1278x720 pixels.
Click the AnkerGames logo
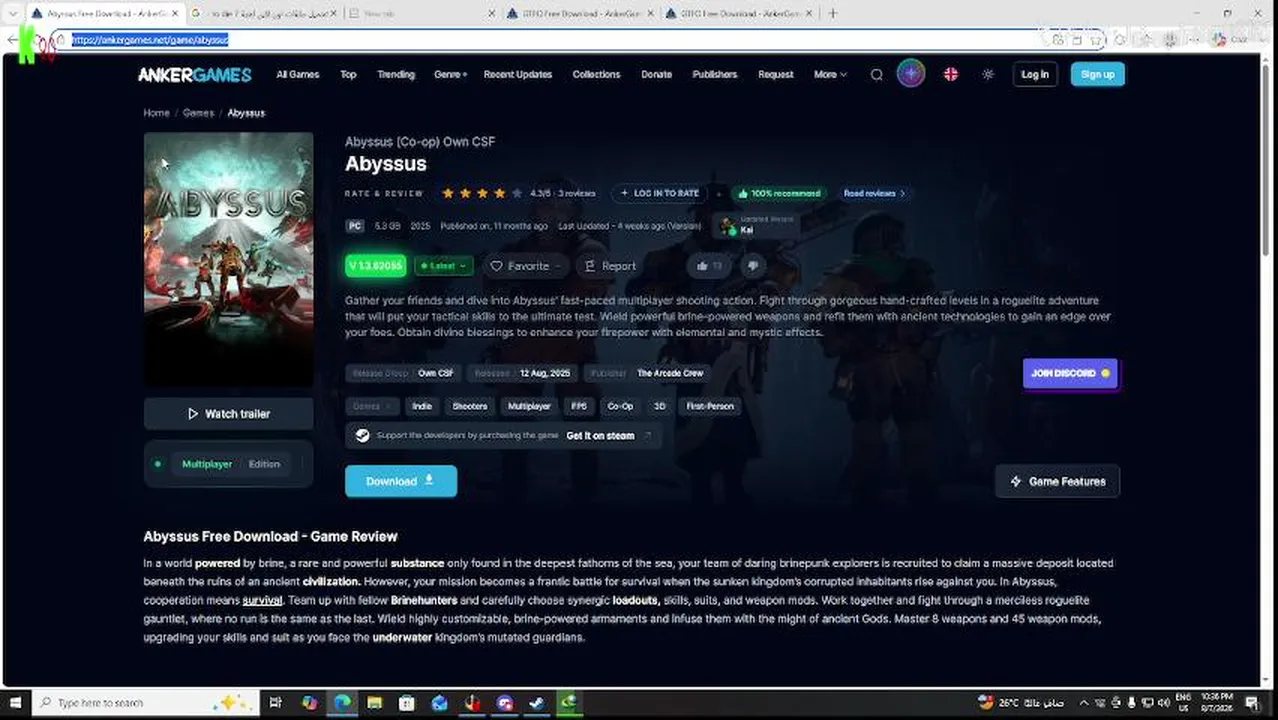(x=194, y=74)
